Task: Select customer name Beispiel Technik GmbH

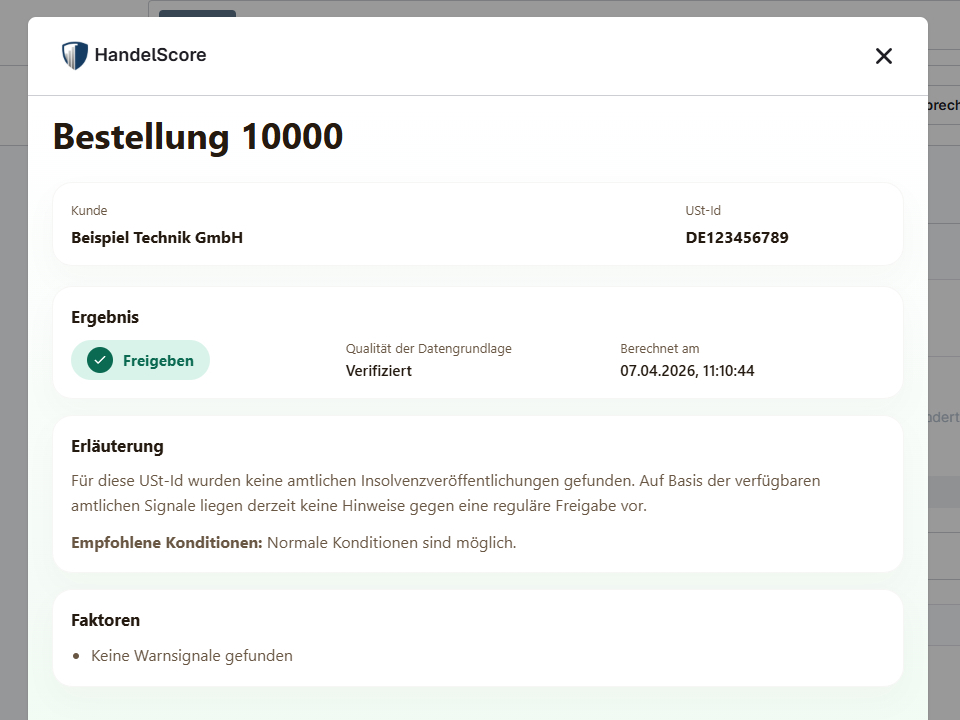Action: click(157, 238)
